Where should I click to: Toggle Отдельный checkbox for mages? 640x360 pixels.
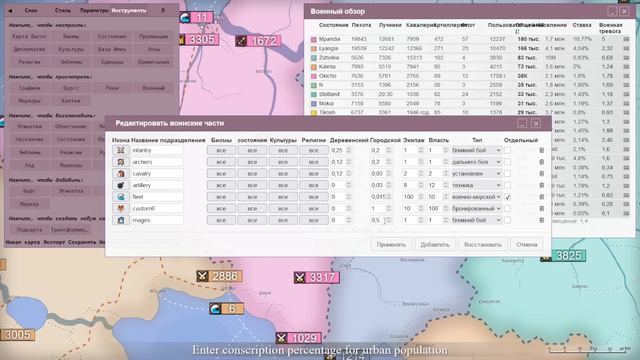(507, 220)
